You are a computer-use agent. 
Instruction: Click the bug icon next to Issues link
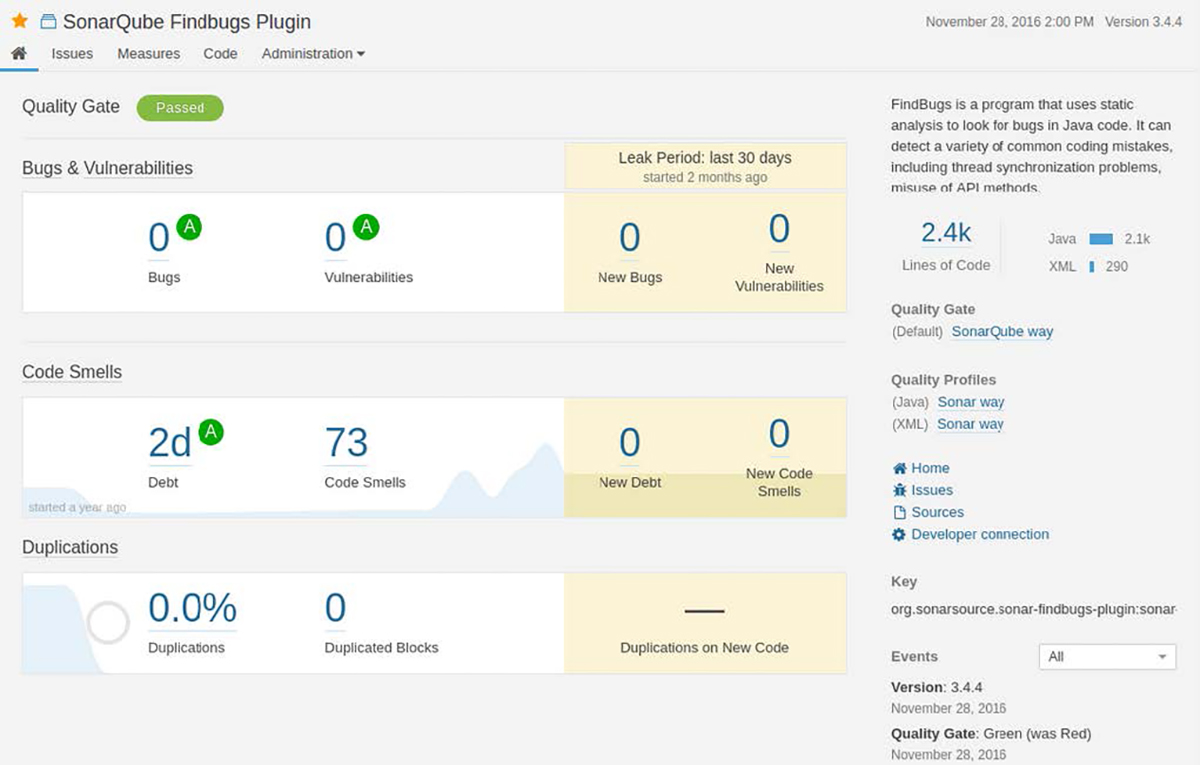pyautogui.click(x=899, y=490)
